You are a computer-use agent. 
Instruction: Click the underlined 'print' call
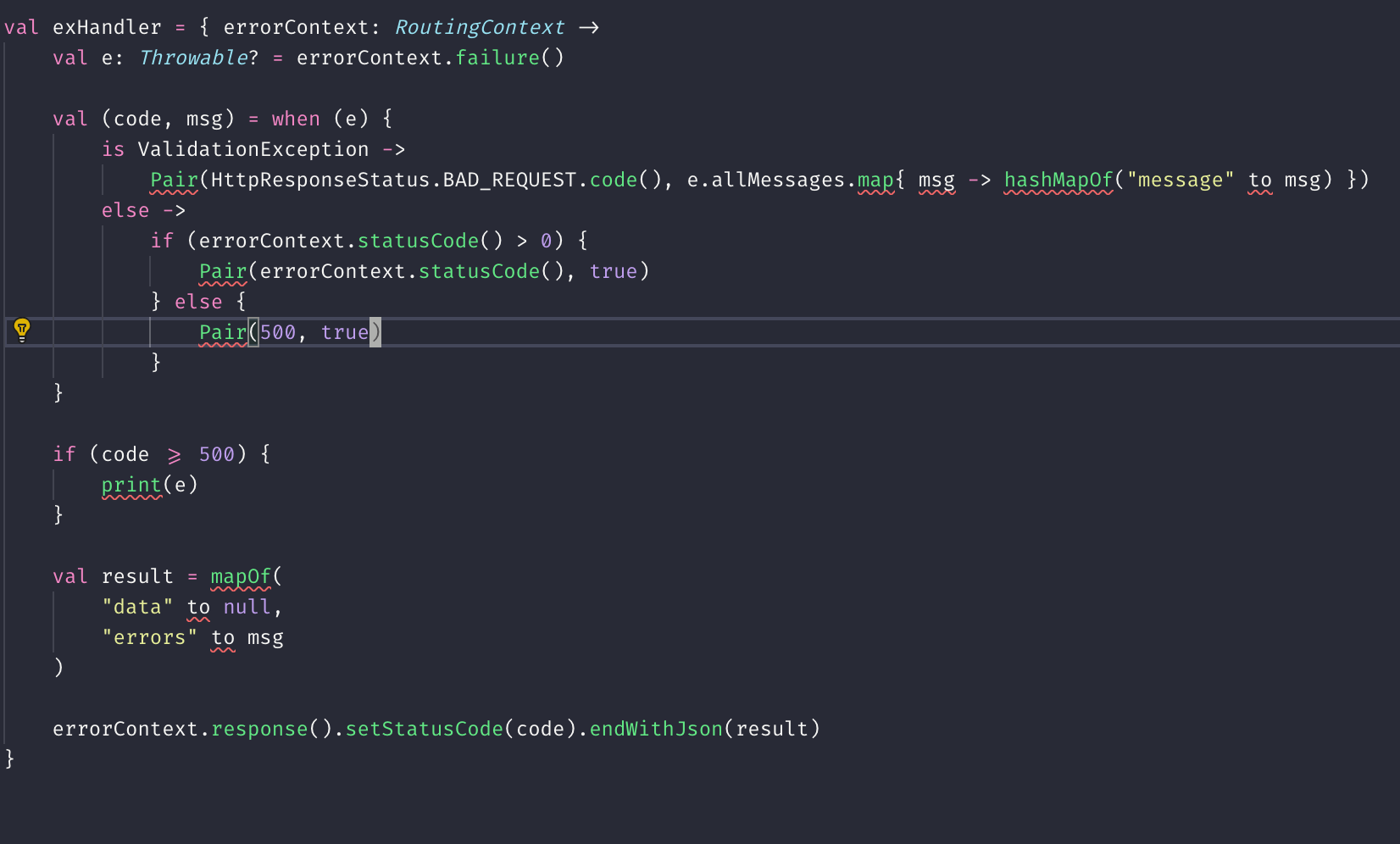131,485
